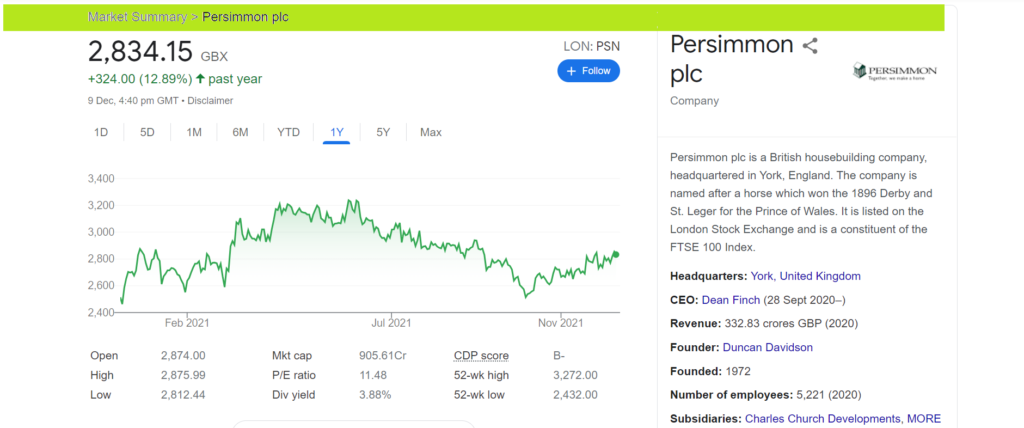Open the Market Summary breadcrumb link
This screenshot has width=1024, height=428.
pos(137,17)
